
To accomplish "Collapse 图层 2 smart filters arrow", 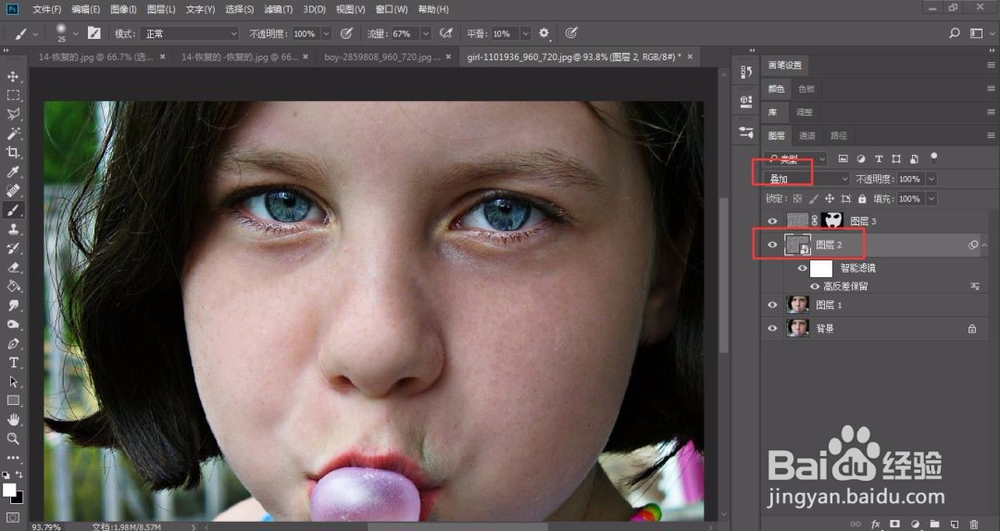I will click(x=985, y=245).
